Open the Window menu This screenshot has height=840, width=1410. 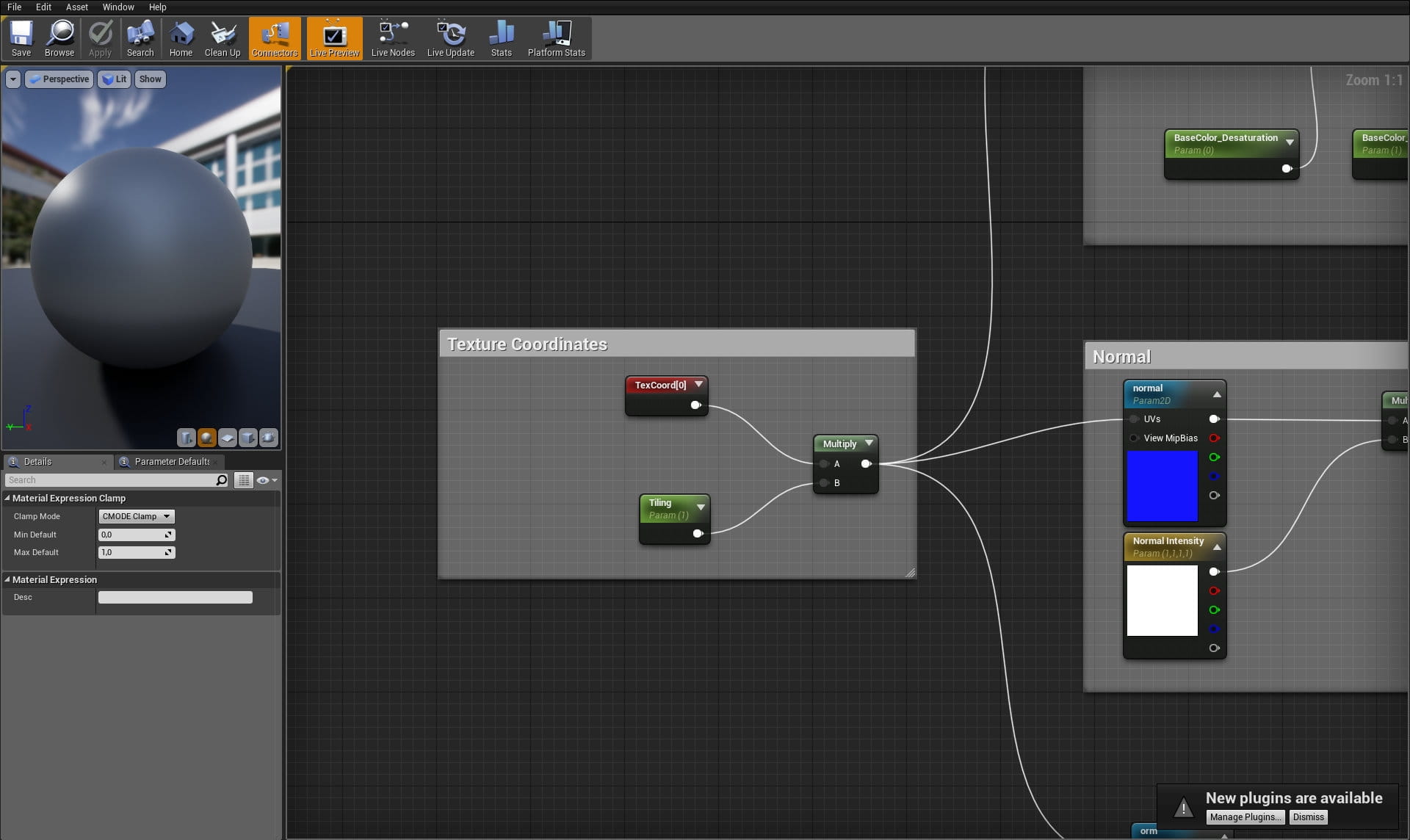tap(118, 7)
